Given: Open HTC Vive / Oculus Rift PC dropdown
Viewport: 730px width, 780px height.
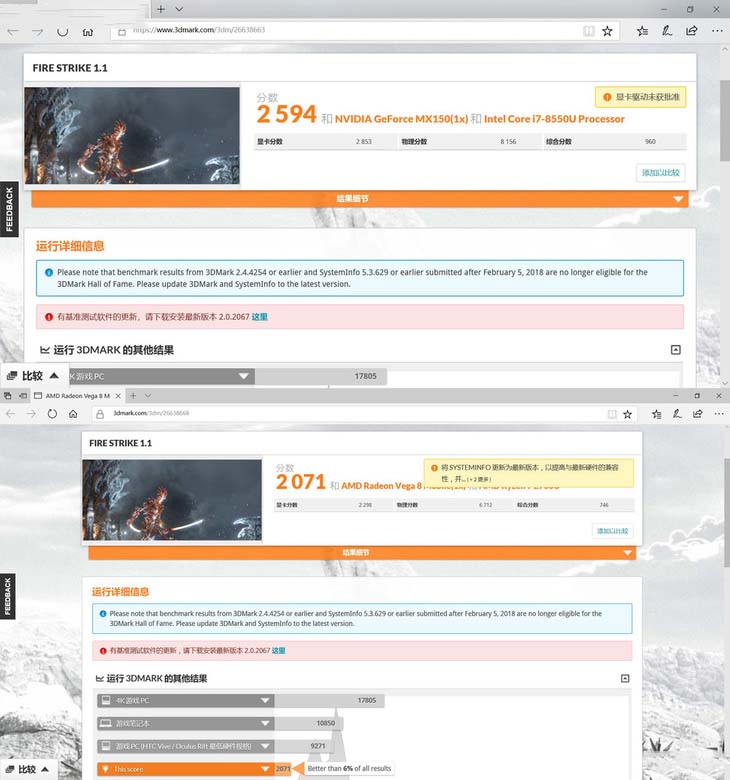Looking at the screenshot, I should coord(186,746).
